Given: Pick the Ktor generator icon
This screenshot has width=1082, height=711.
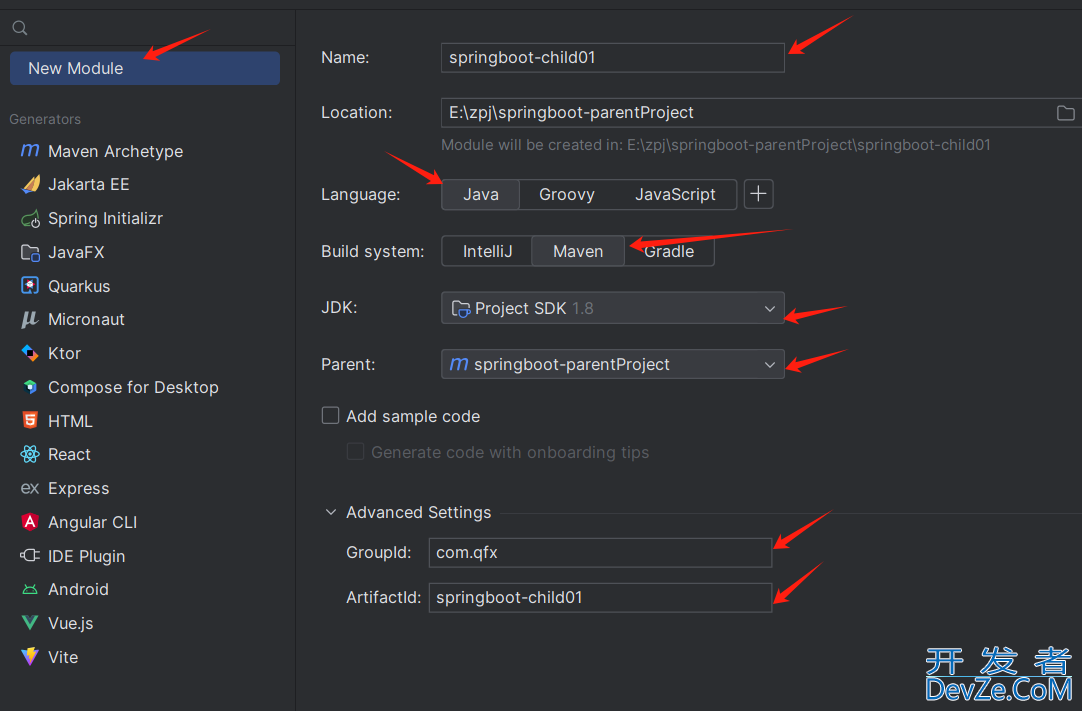Looking at the screenshot, I should [x=30, y=353].
